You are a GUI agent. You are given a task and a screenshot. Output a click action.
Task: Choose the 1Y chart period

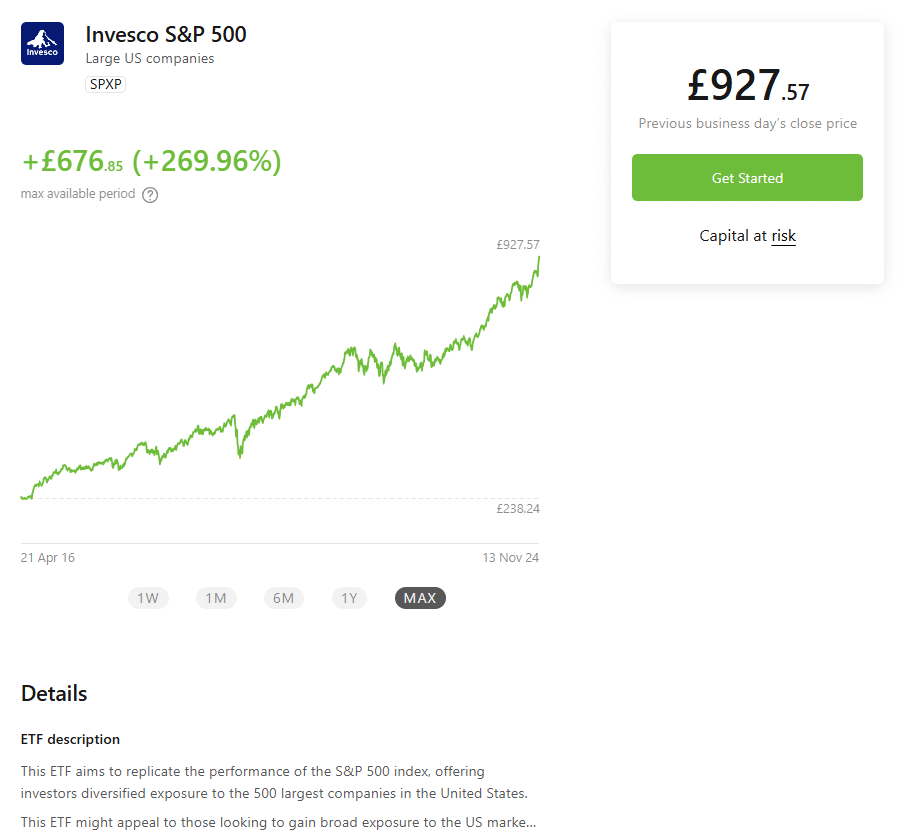click(349, 598)
